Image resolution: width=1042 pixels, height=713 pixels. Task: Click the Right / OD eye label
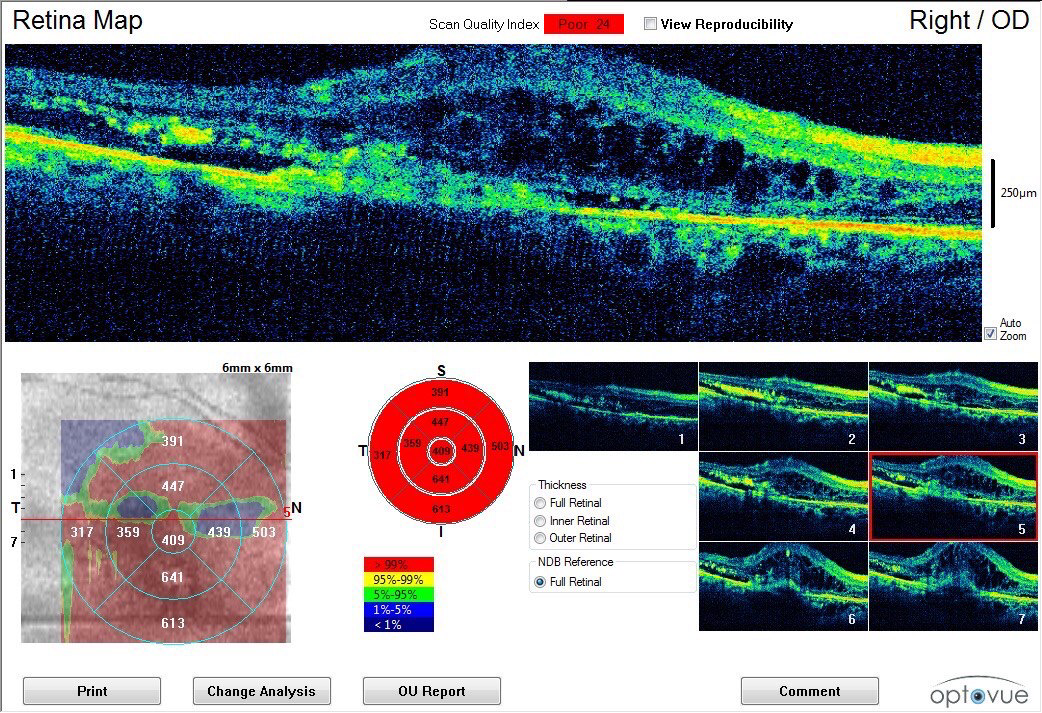point(968,18)
